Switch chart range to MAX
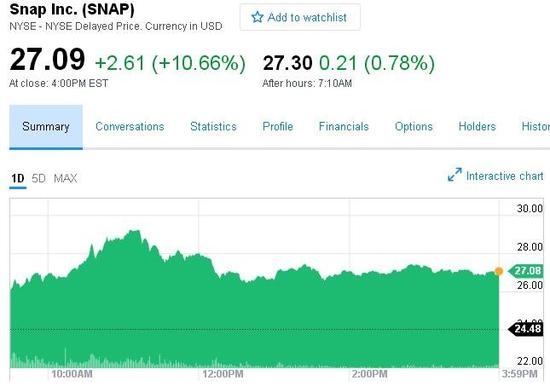550x392 pixels. (x=65, y=178)
